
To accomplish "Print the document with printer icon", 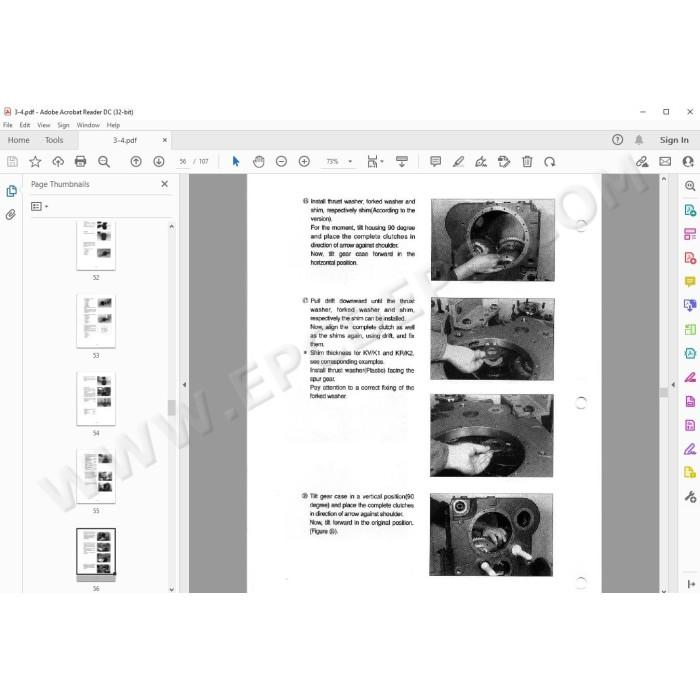I will (80, 162).
